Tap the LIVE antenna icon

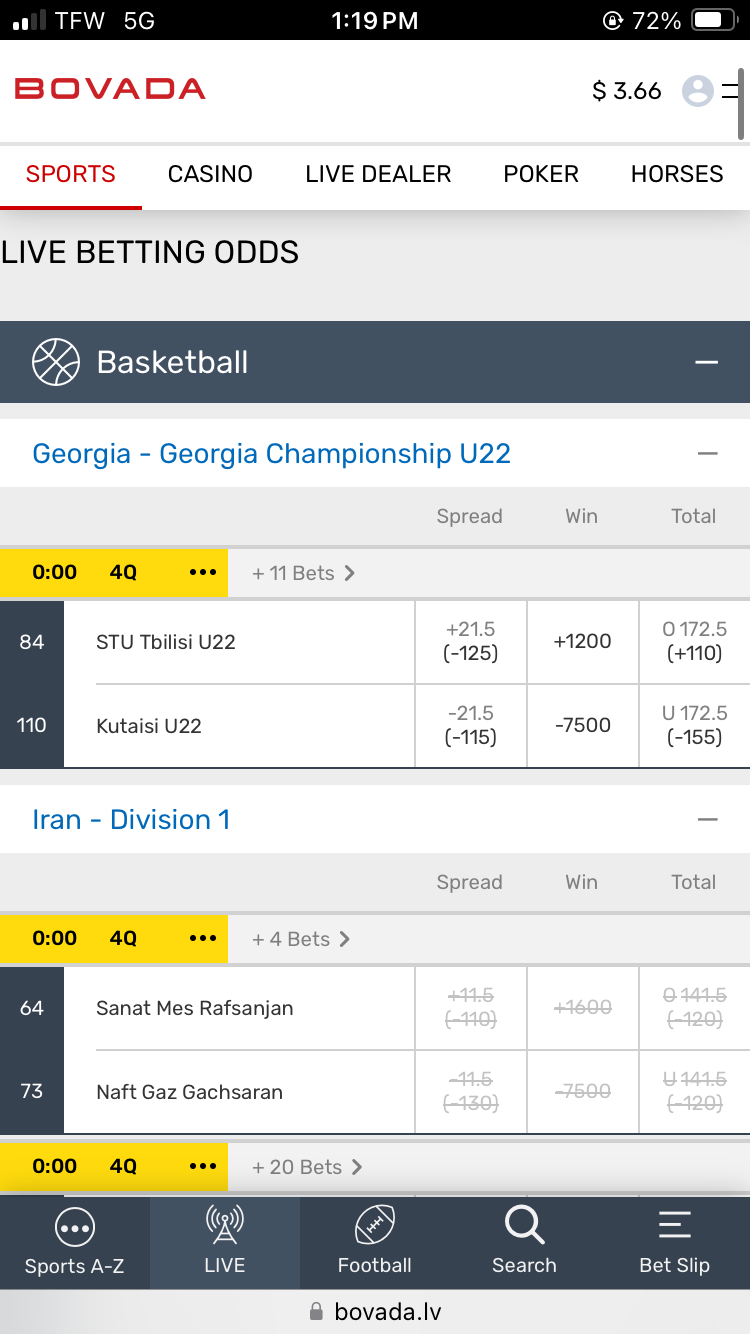[224, 1226]
